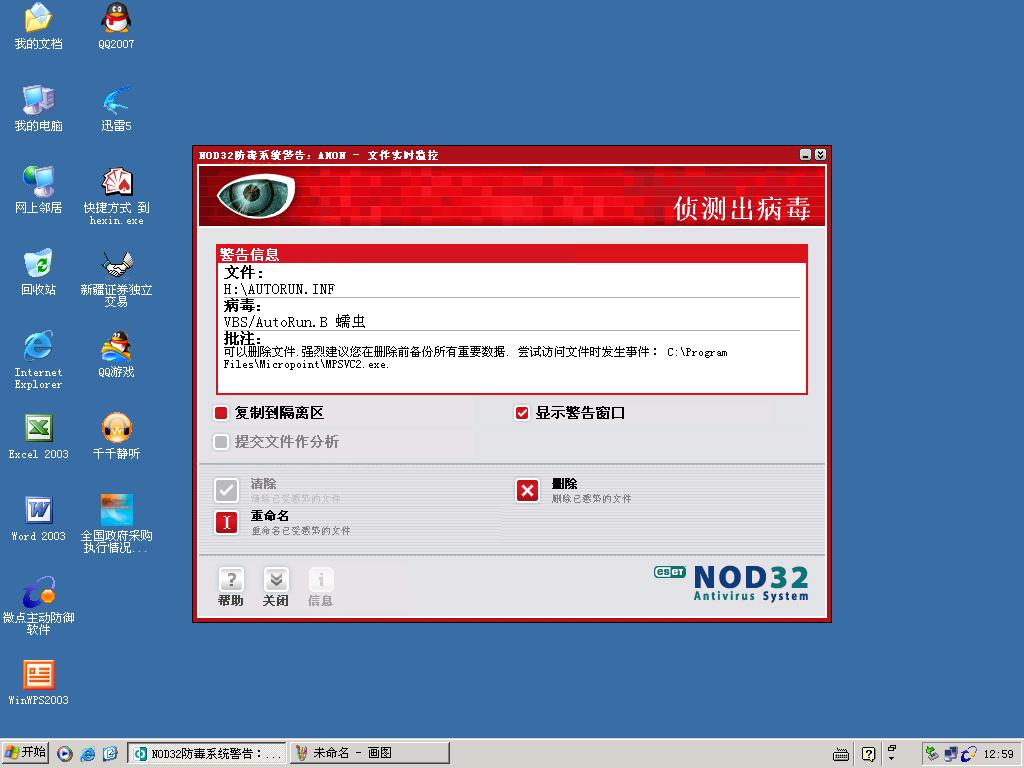Click the ESET NOD32 Antivirus System logo
This screenshot has width=1024, height=768.
click(x=731, y=583)
